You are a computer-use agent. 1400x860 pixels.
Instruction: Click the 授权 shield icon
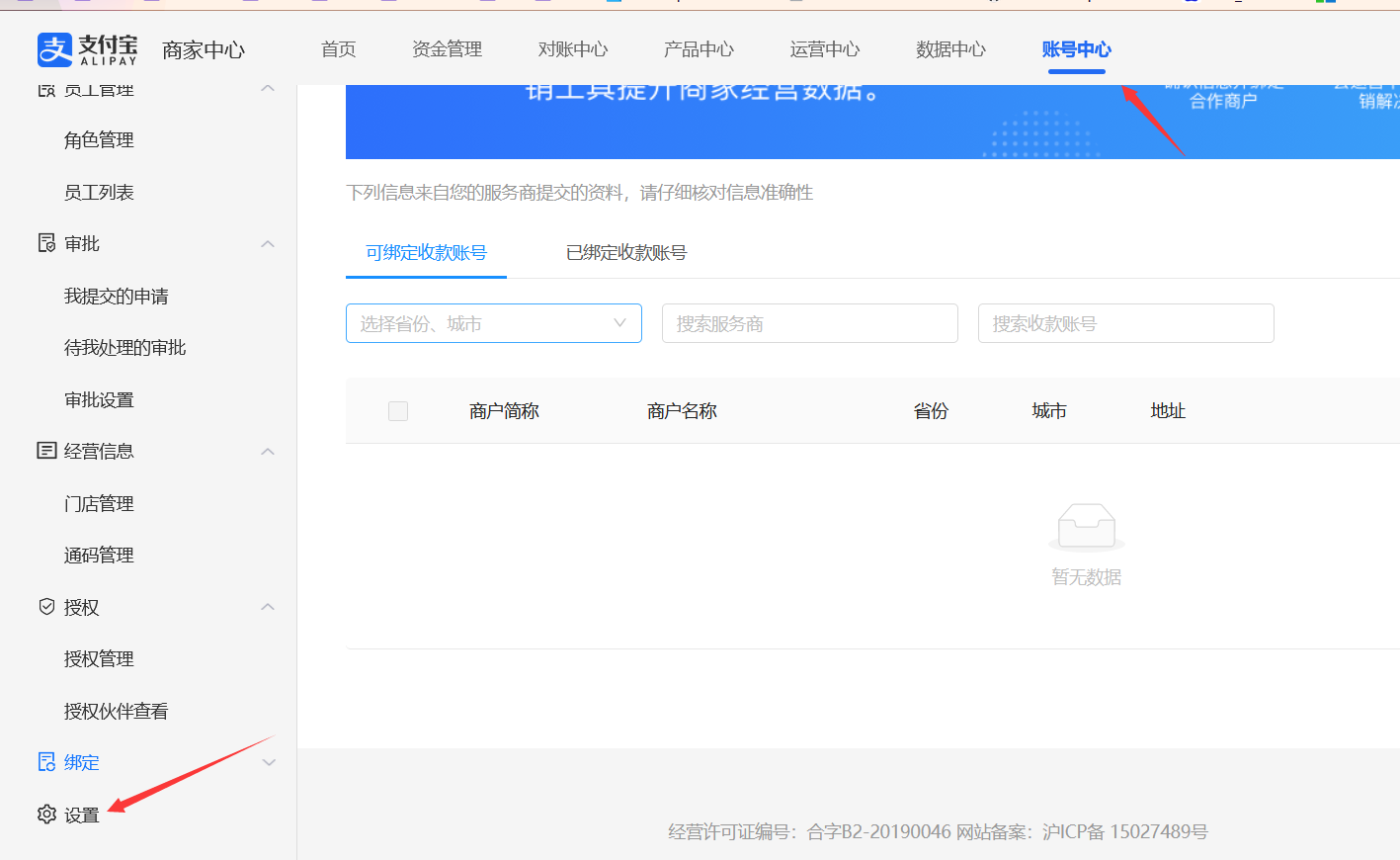[x=46, y=607]
